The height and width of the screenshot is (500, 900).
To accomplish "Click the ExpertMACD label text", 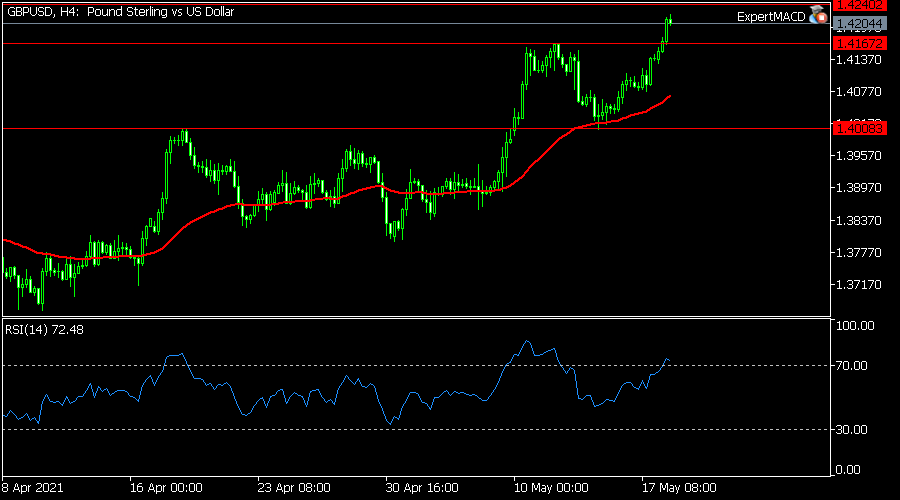I will click(x=771, y=17).
